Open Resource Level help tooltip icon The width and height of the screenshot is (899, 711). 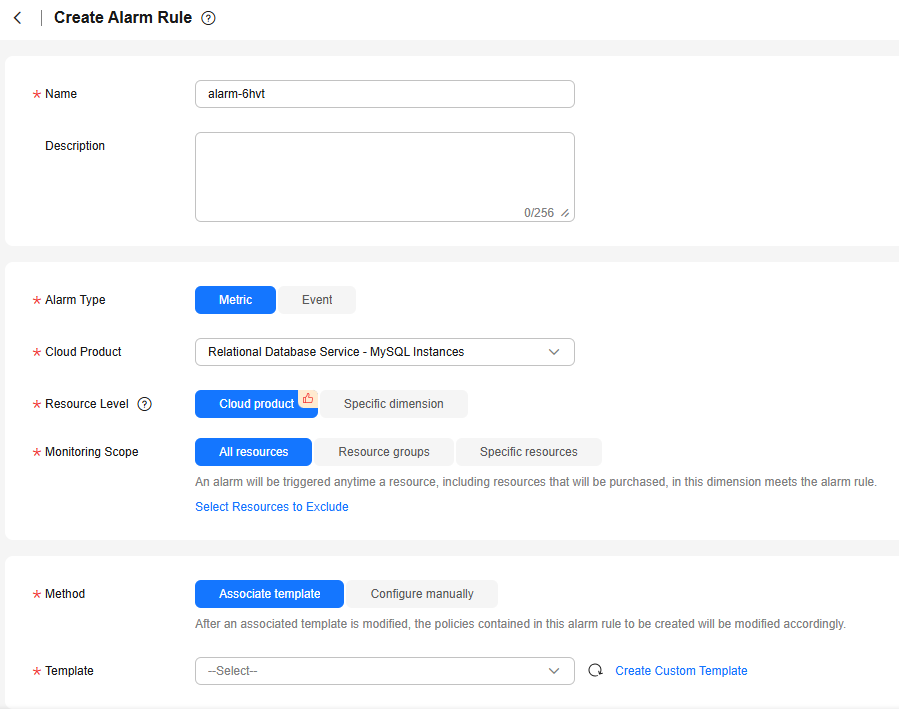(x=144, y=404)
